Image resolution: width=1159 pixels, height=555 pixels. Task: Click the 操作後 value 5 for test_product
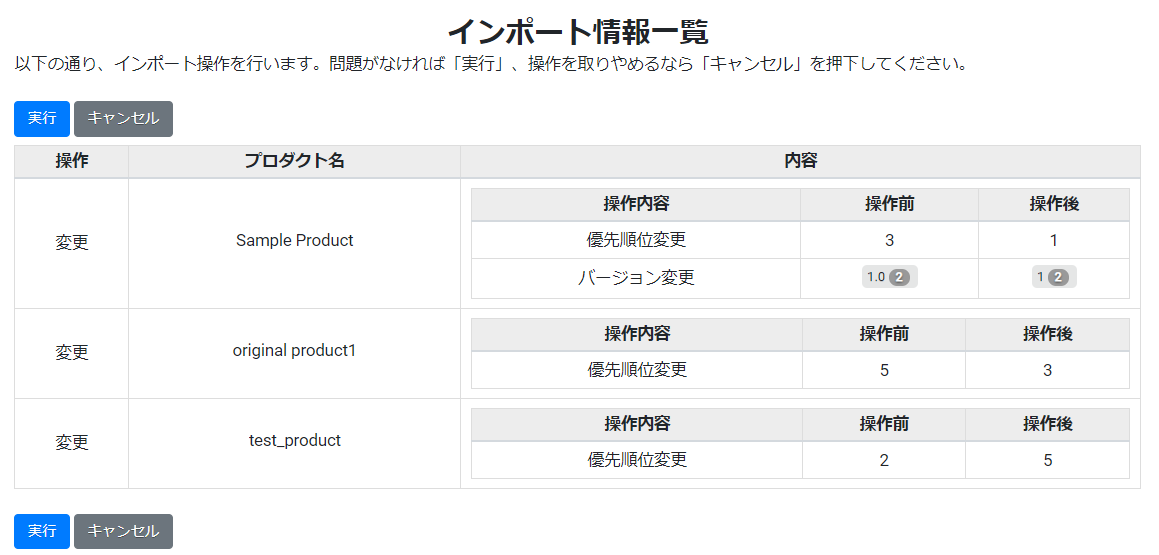(1047, 460)
